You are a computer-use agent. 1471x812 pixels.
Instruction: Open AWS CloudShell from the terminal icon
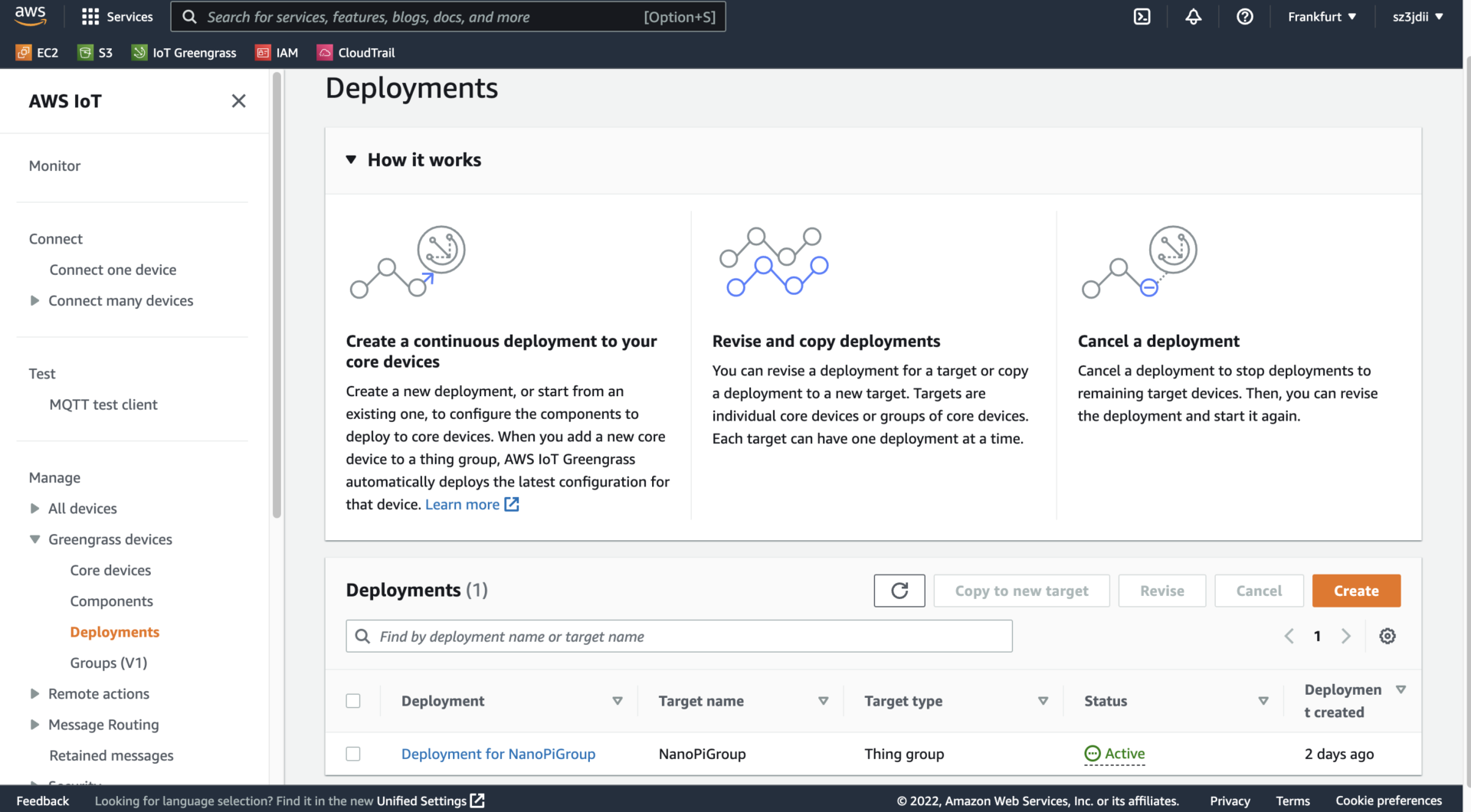[x=1142, y=16]
